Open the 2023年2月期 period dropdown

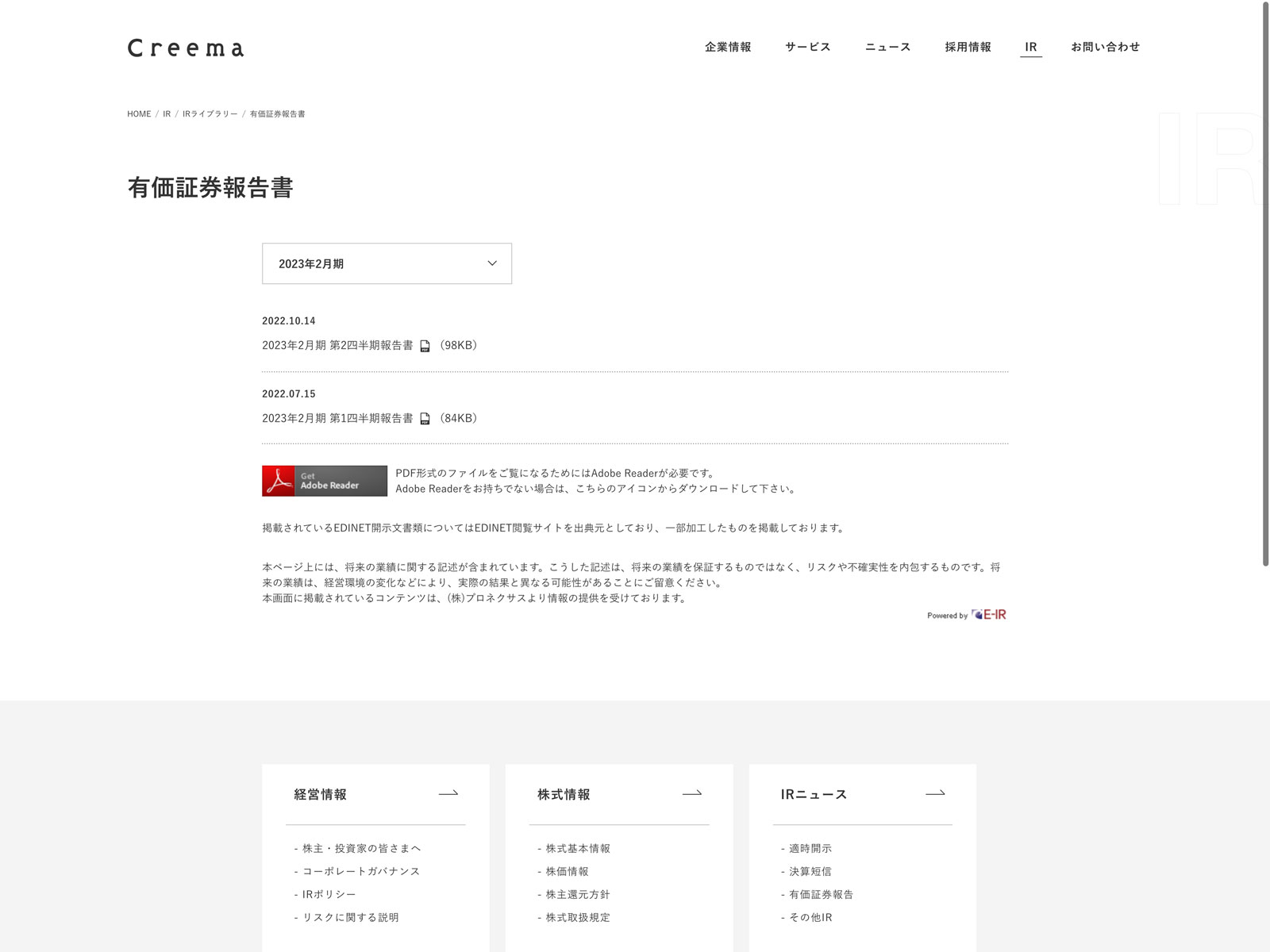pyautogui.click(x=387, y=263)
